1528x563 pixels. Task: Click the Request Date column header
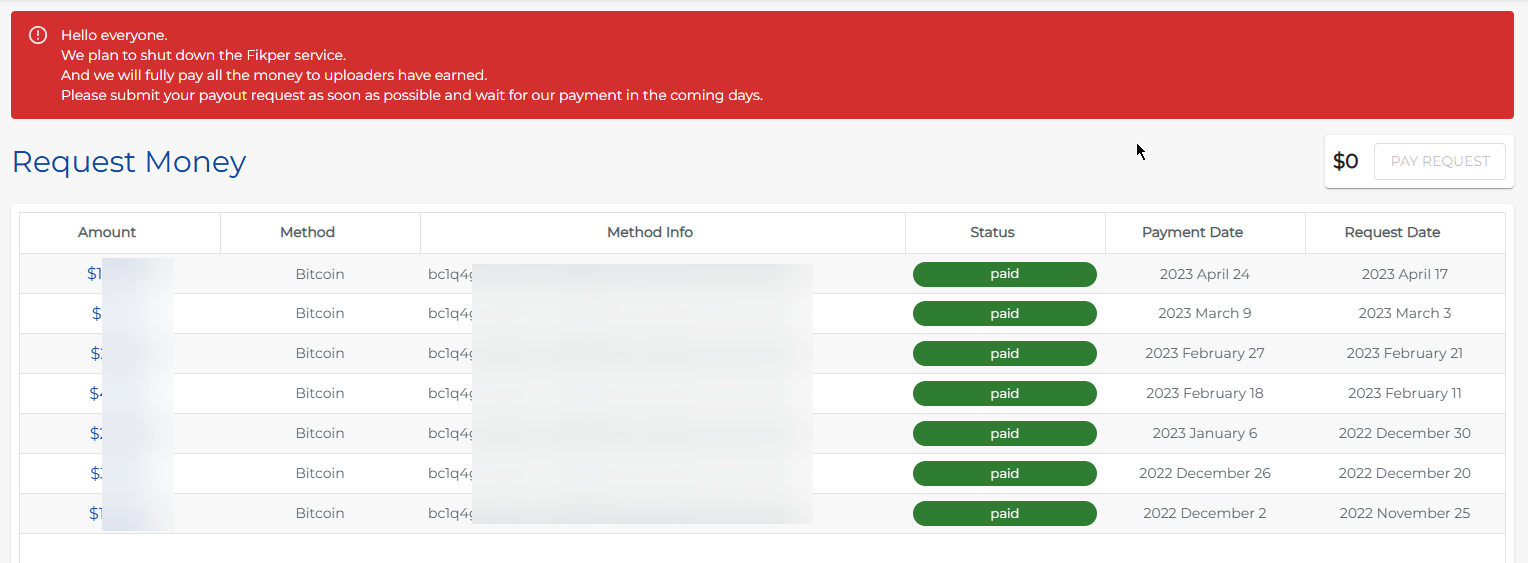click(x=1392, y=232)
